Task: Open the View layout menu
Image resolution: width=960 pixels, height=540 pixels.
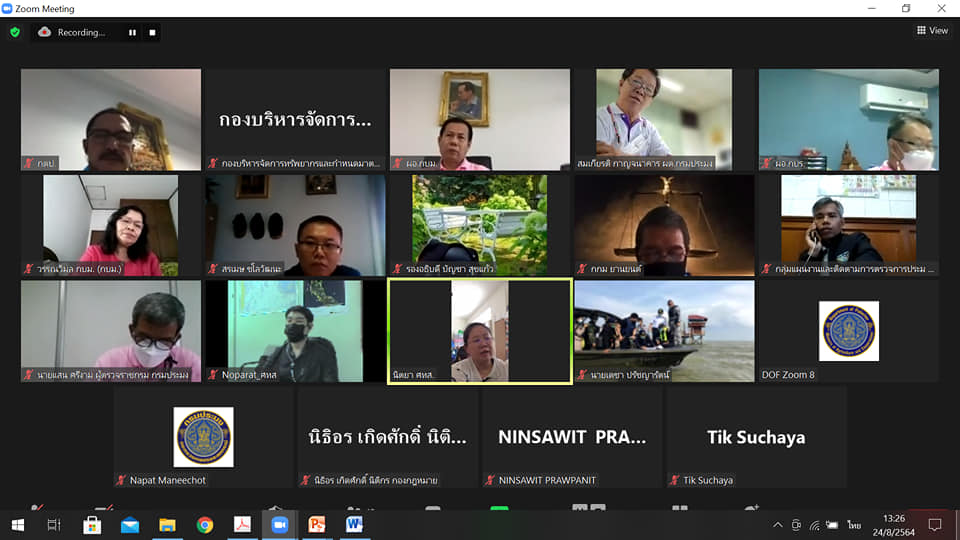Action: coord(932,31)
